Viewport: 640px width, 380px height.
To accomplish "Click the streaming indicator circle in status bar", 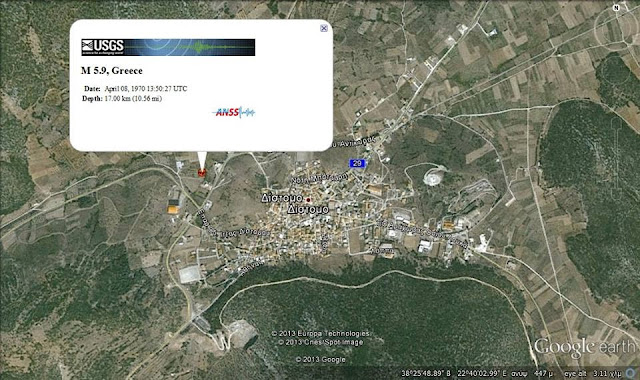I will click(631, 373).
